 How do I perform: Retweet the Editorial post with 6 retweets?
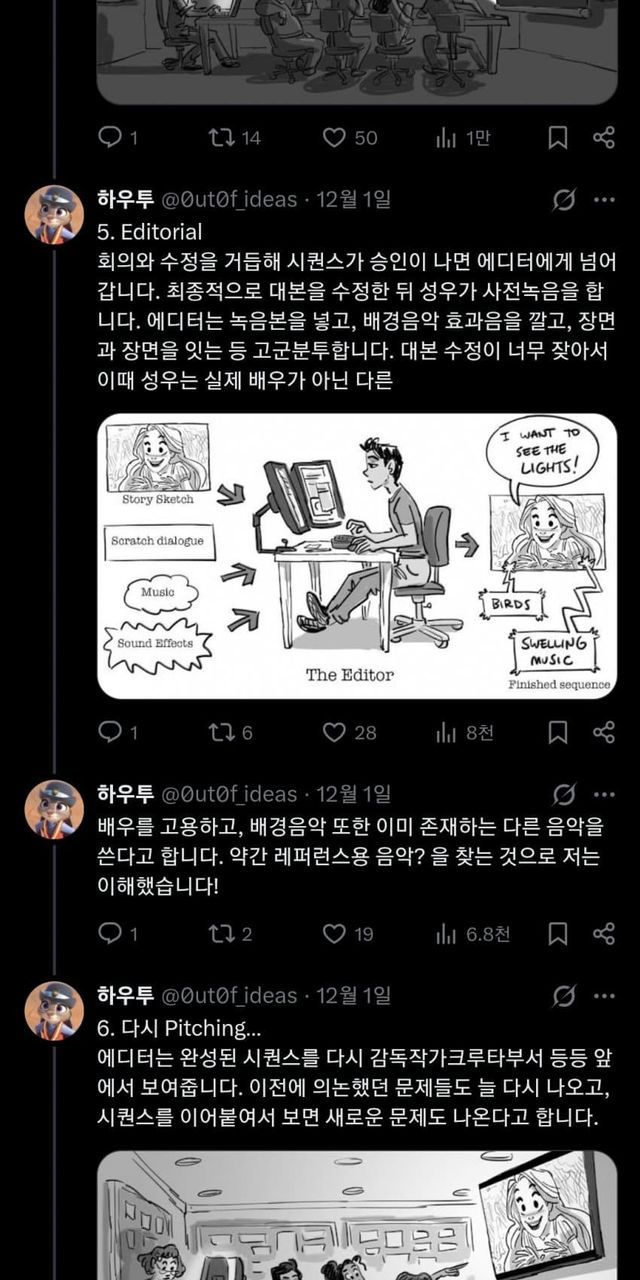tap(230, 733)
